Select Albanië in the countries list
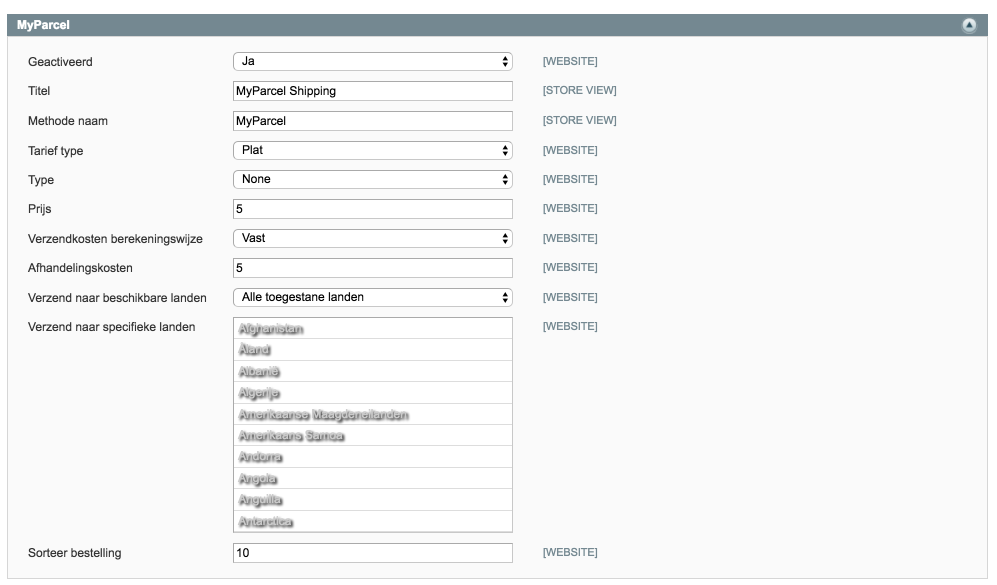Image resolution: width=997 pixels, height=585 pixels. coord(373,371)
